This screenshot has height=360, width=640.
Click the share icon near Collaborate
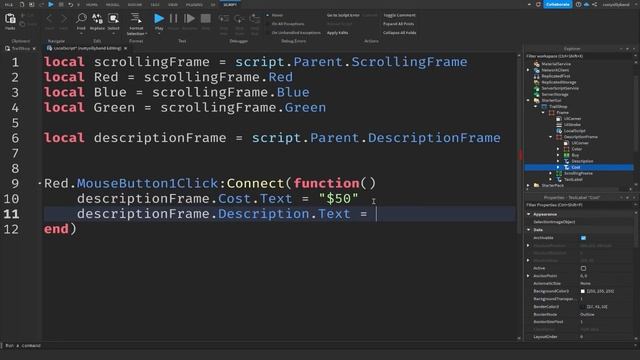[595, 4]
